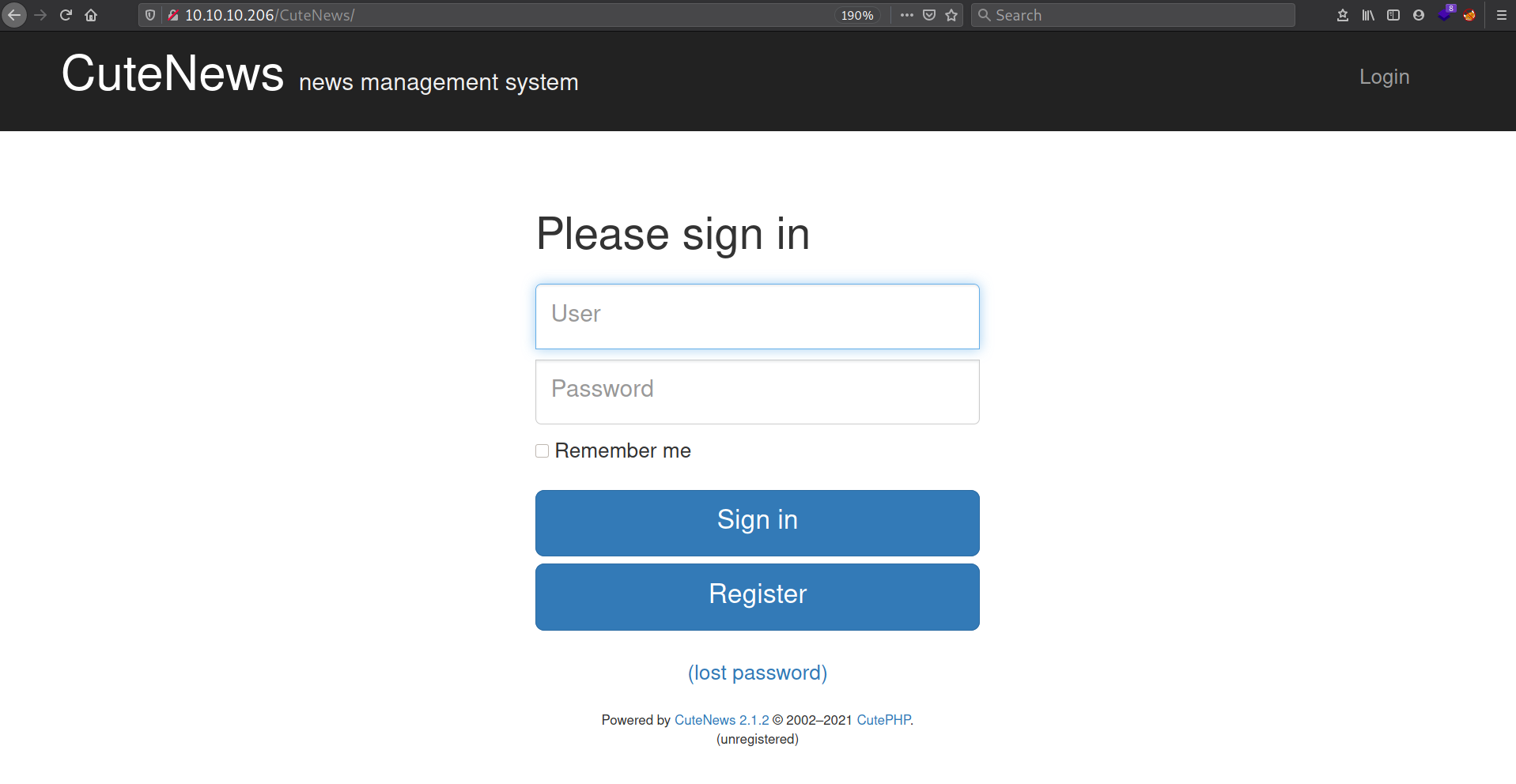
Task: Reload the current page
Action: [66, 15]
